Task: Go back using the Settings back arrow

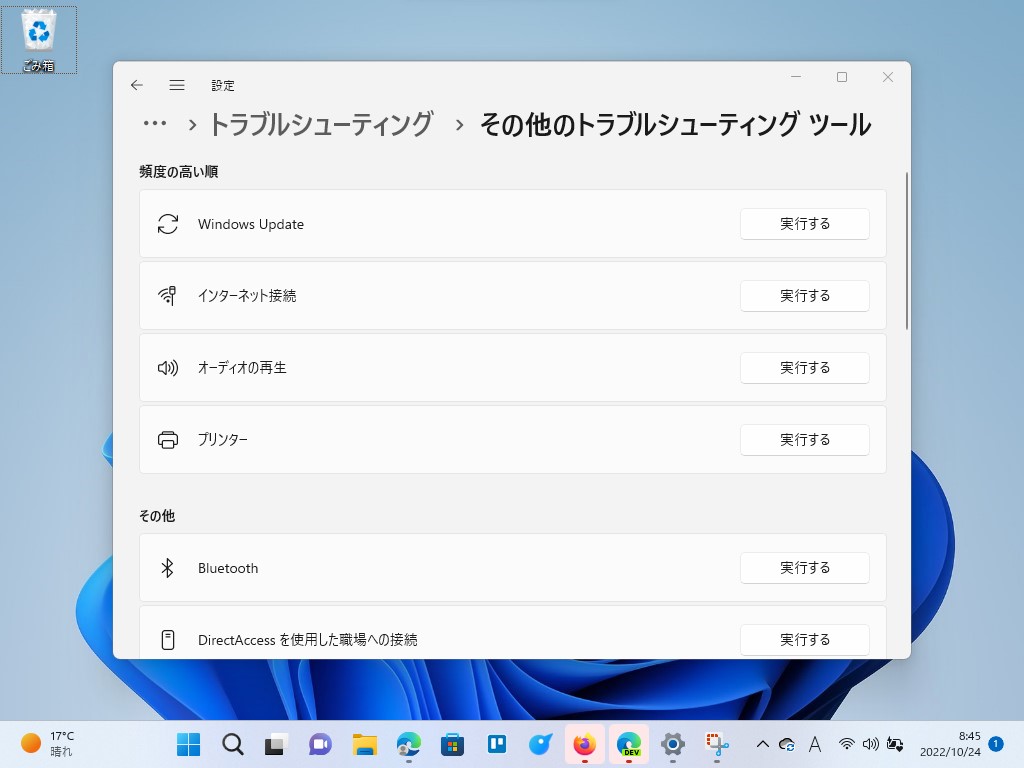Action: (x=137, y=85)
